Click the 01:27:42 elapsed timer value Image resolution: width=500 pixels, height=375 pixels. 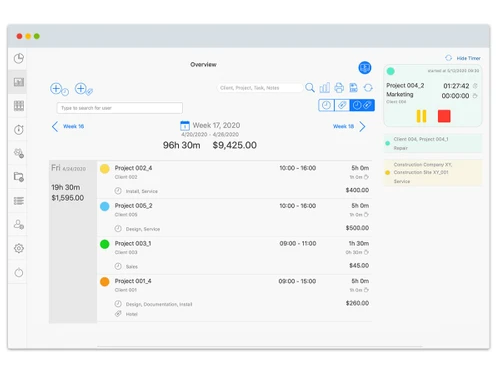click(456, 86)
